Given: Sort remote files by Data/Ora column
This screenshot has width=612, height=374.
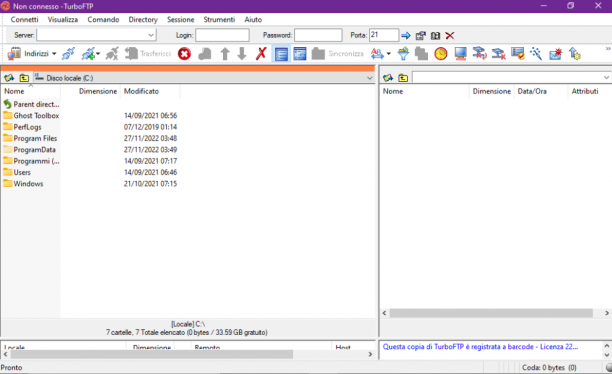Looking at the screenshot, I should click(541, 91).
